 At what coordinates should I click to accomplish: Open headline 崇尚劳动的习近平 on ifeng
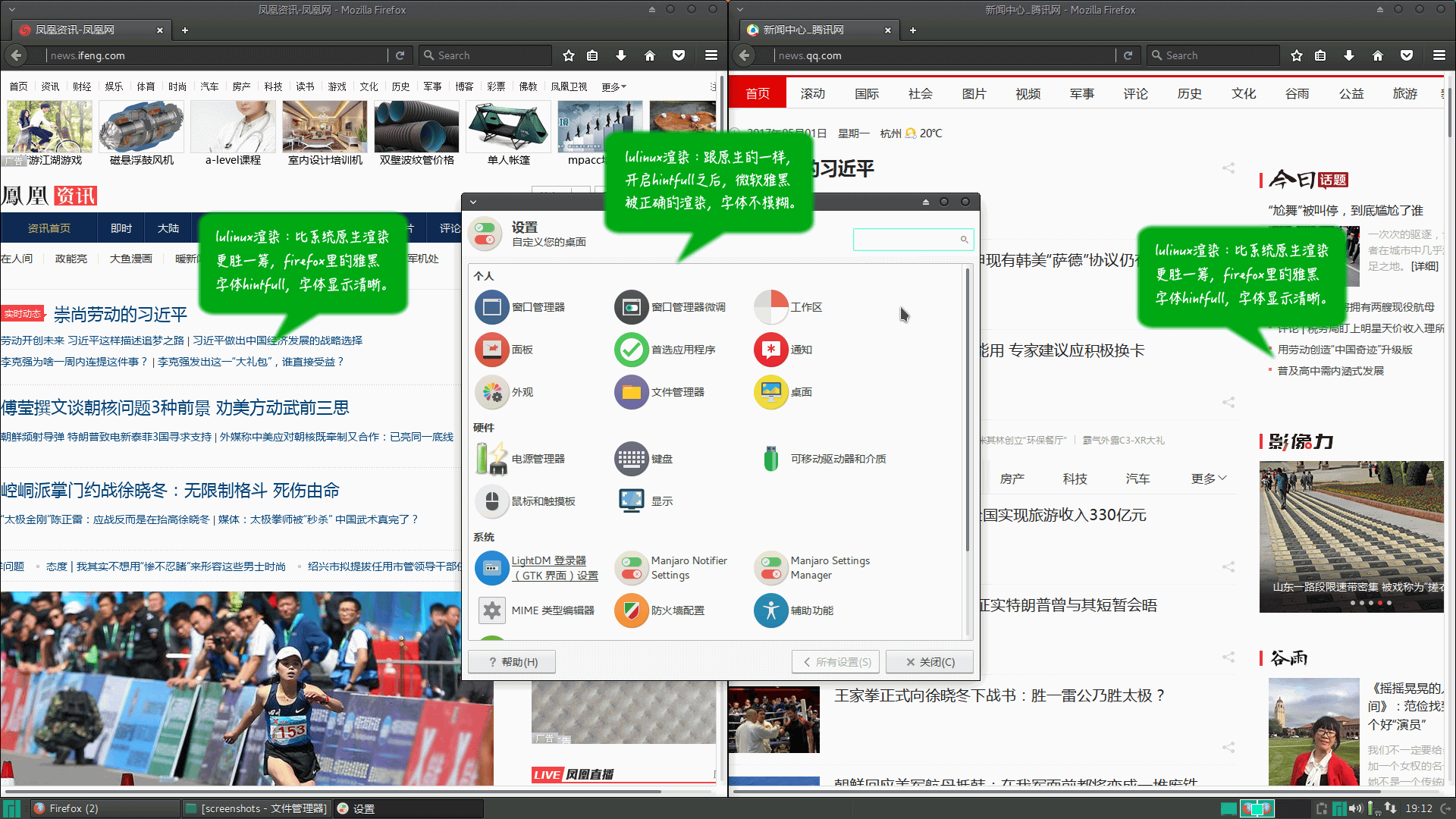point(121,314)
